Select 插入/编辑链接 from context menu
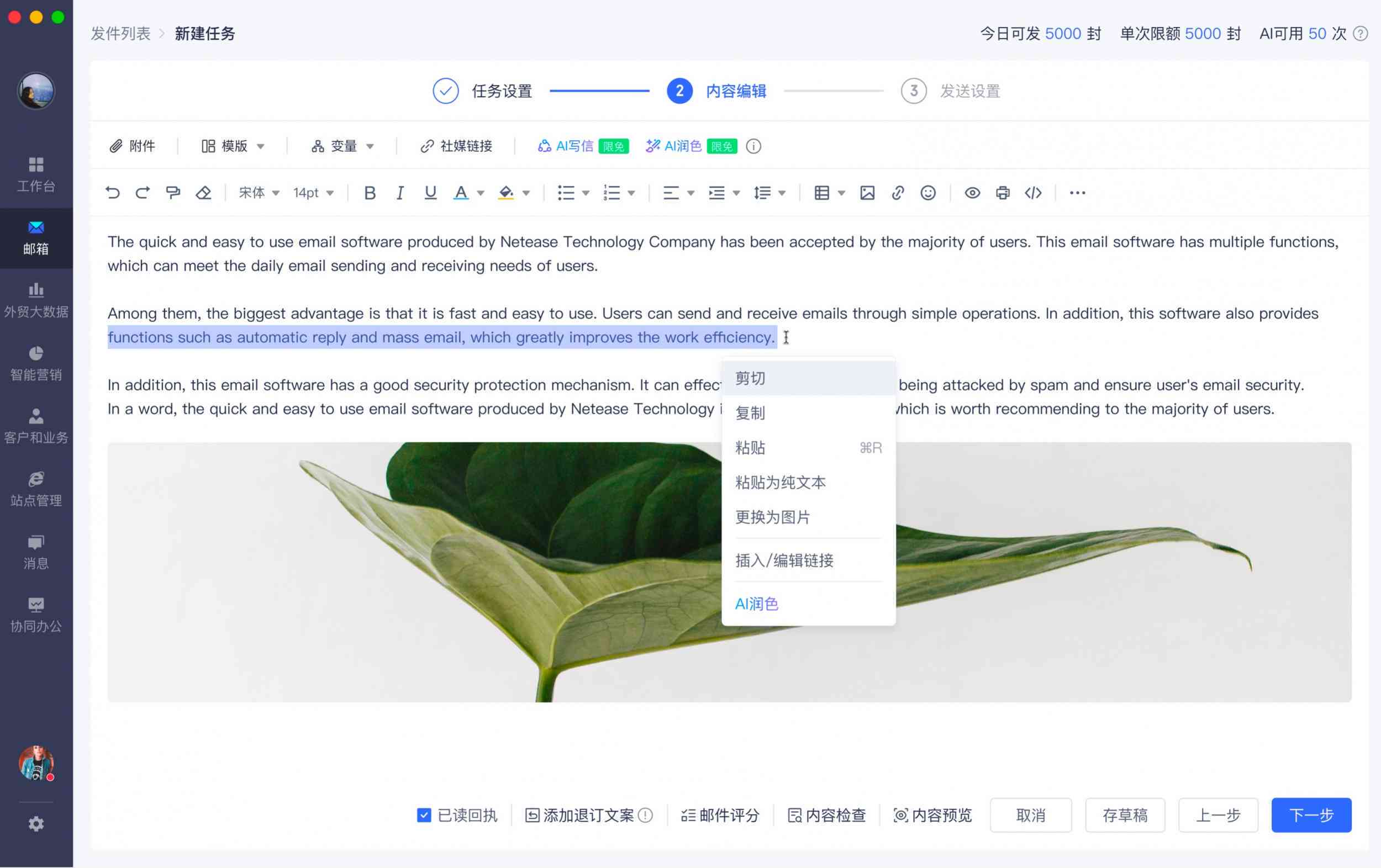This screenshot has height=868, width=1381. pos(785,560)
